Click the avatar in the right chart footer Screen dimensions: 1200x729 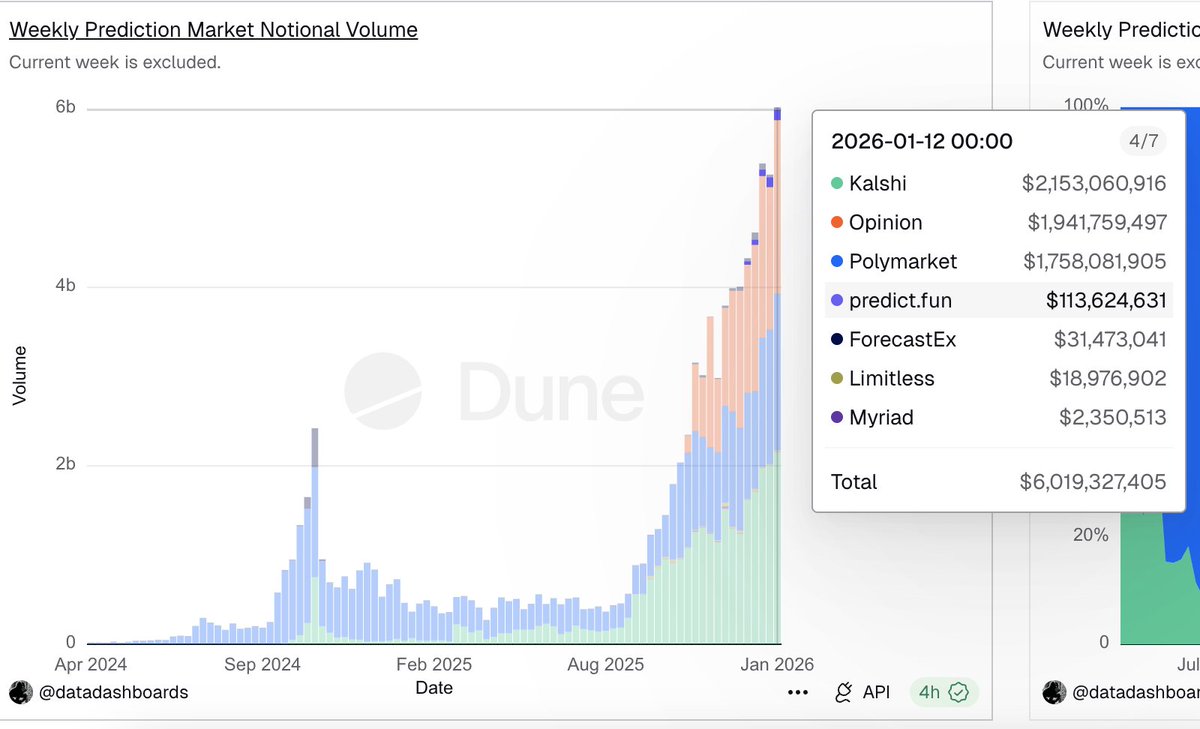(1054, 691)
